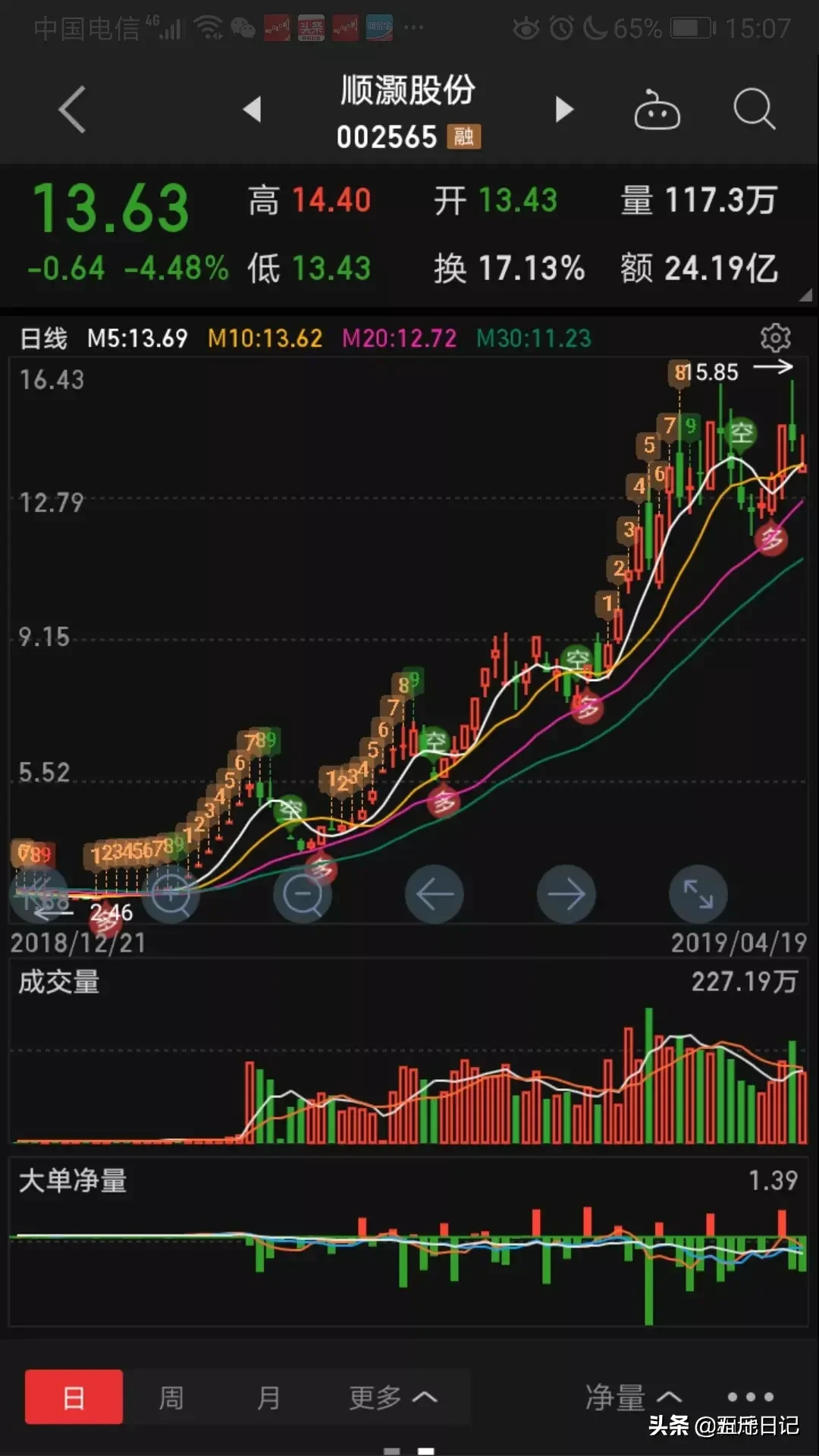Tap the 227.19万 volume scale value

[x=744, y=981]
